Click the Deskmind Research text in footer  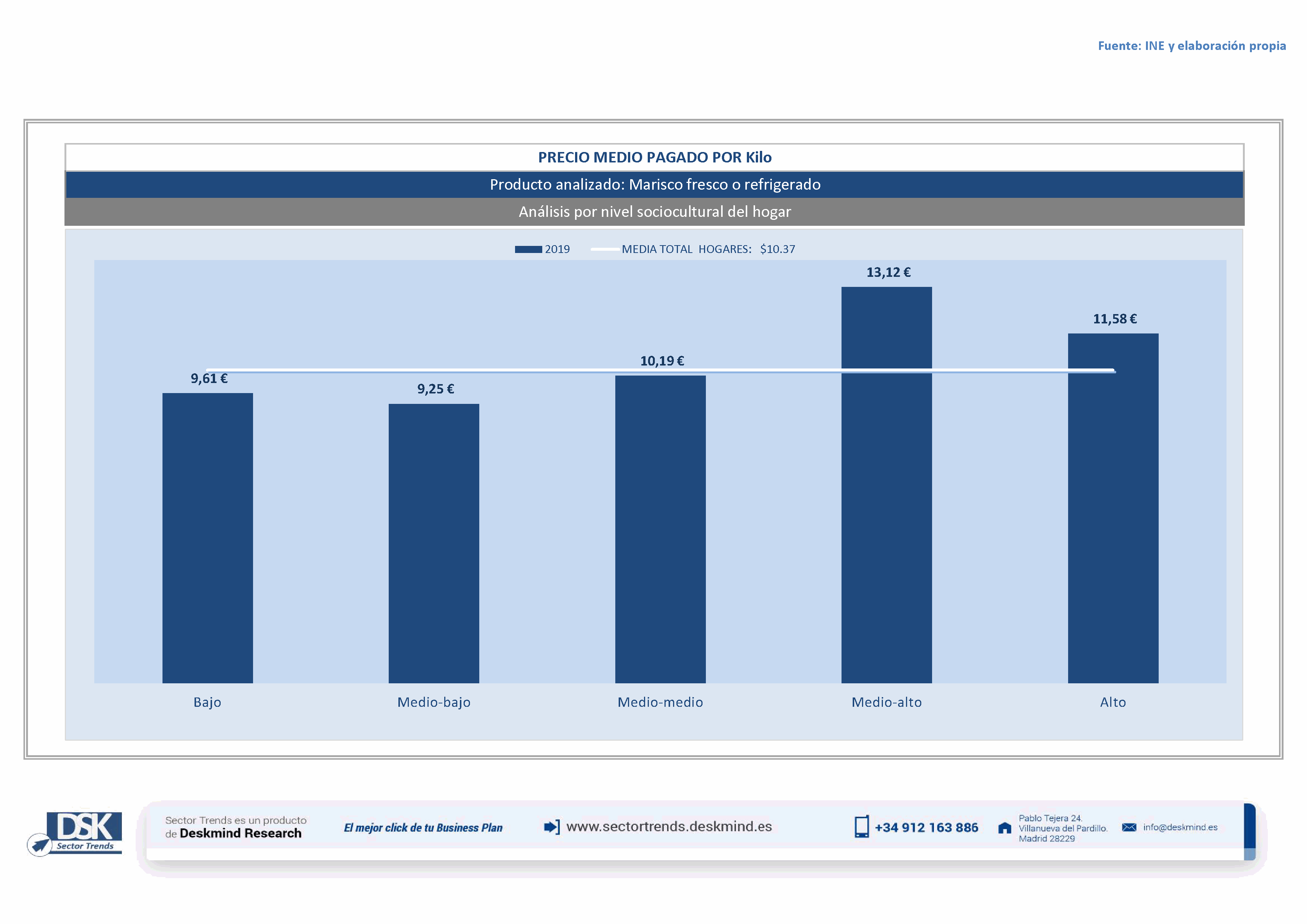[240, 833]
